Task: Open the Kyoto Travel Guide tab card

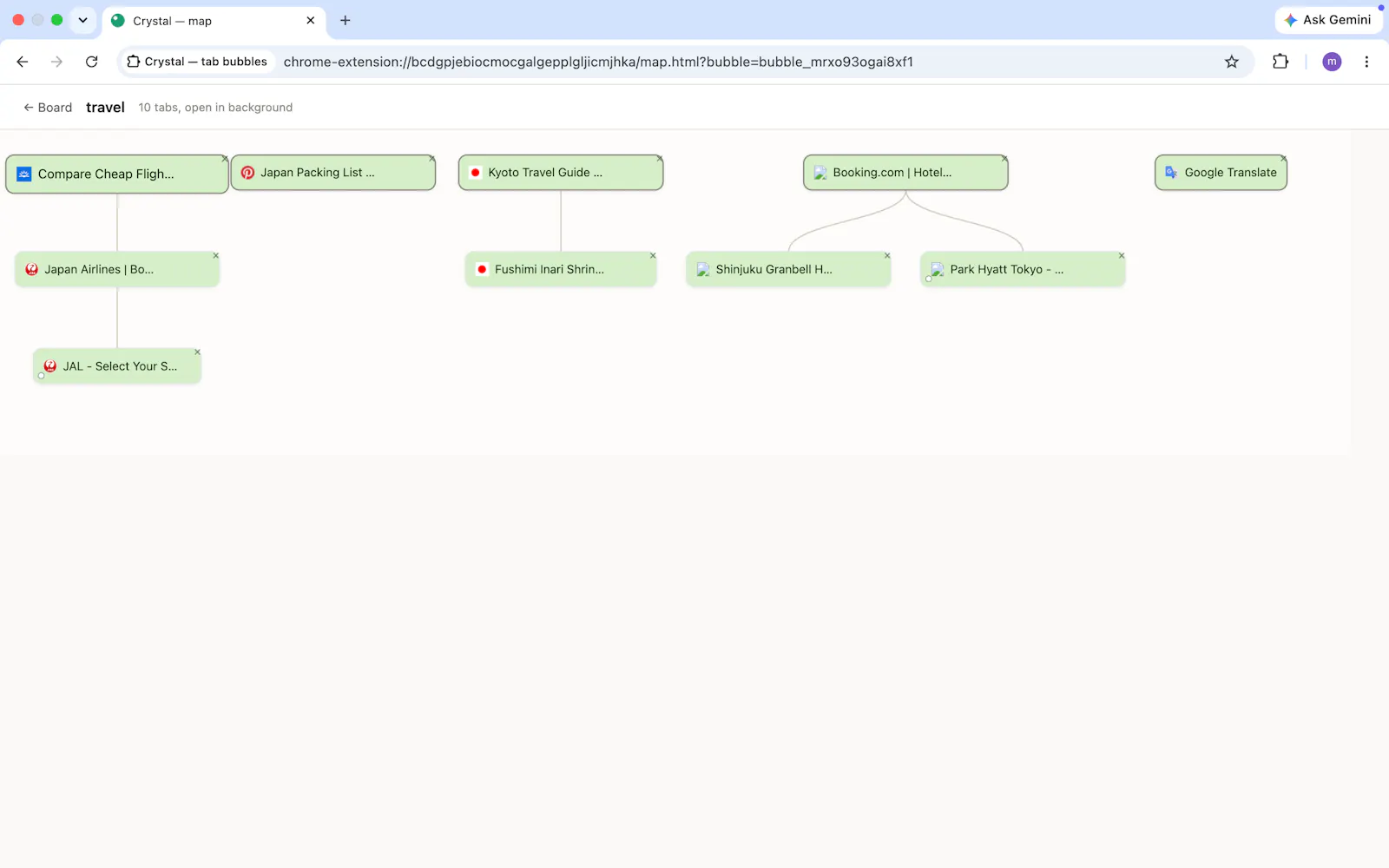Action: click(561, 173)
